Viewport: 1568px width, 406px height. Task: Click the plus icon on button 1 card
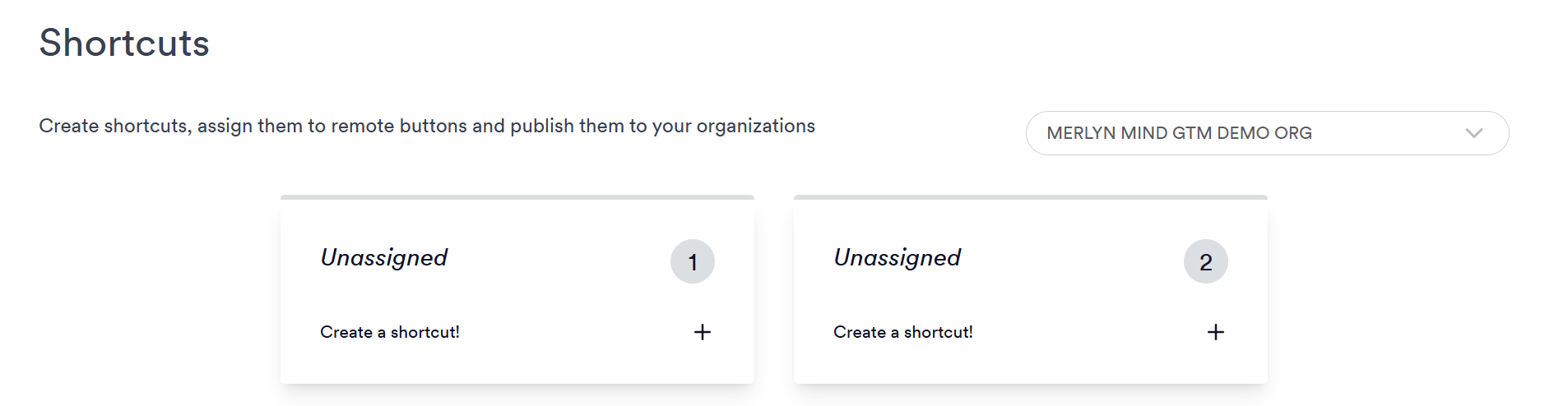tap(702, 332)
